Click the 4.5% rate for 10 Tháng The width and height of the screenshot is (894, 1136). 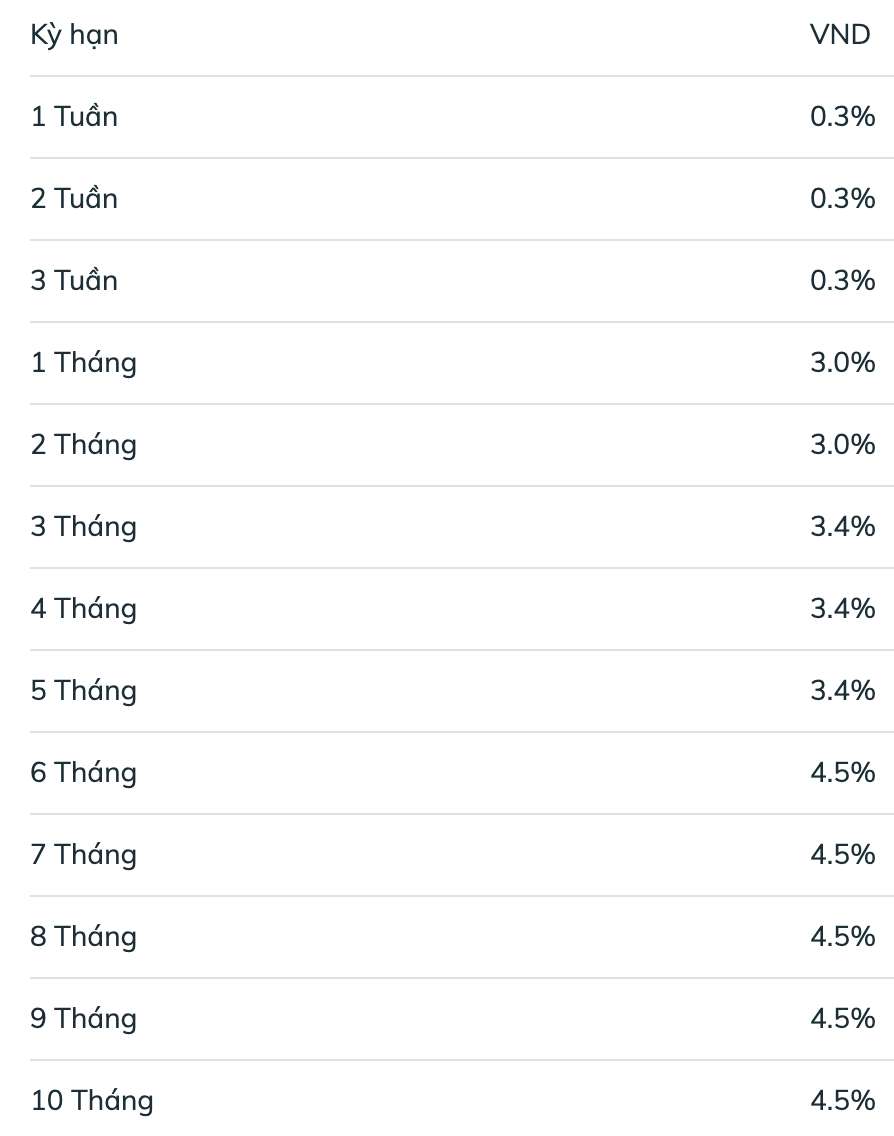[x=842, y=1101]
